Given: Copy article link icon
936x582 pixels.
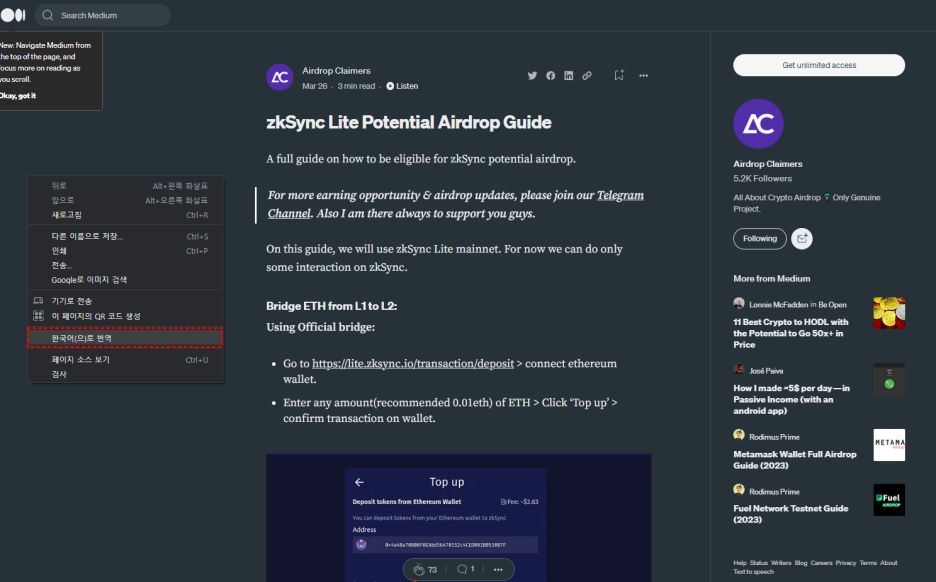Looking at the screenshot, I should 587,75.
